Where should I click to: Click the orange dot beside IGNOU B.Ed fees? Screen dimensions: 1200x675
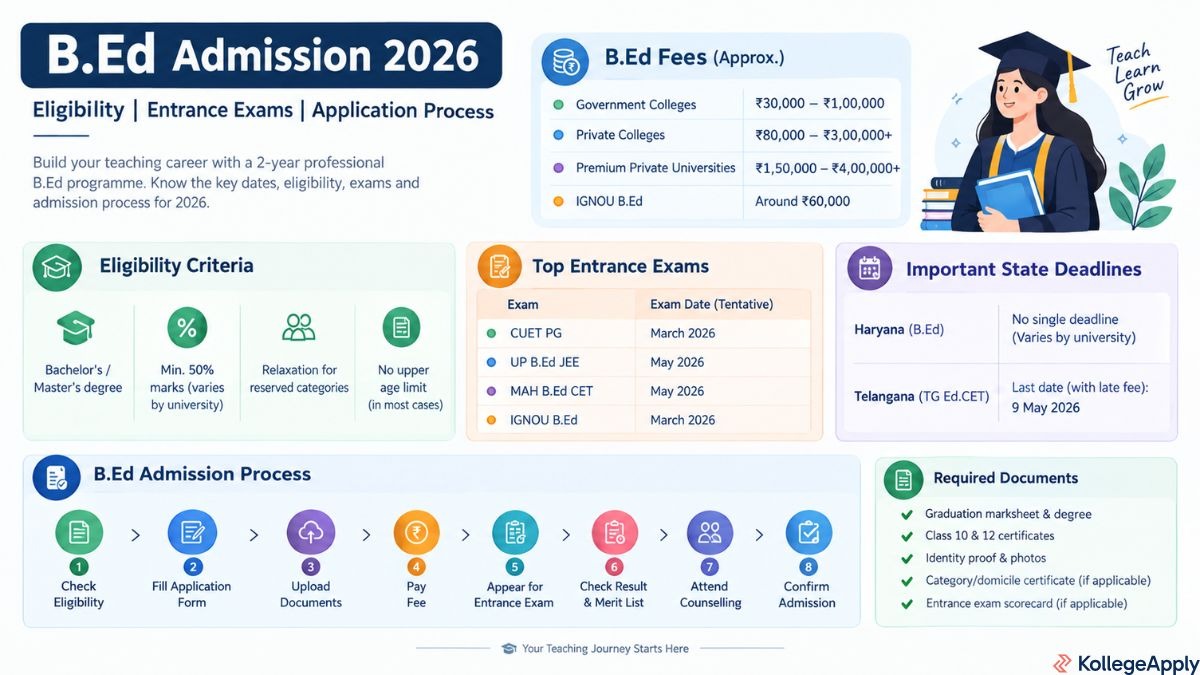coord(557,201)
